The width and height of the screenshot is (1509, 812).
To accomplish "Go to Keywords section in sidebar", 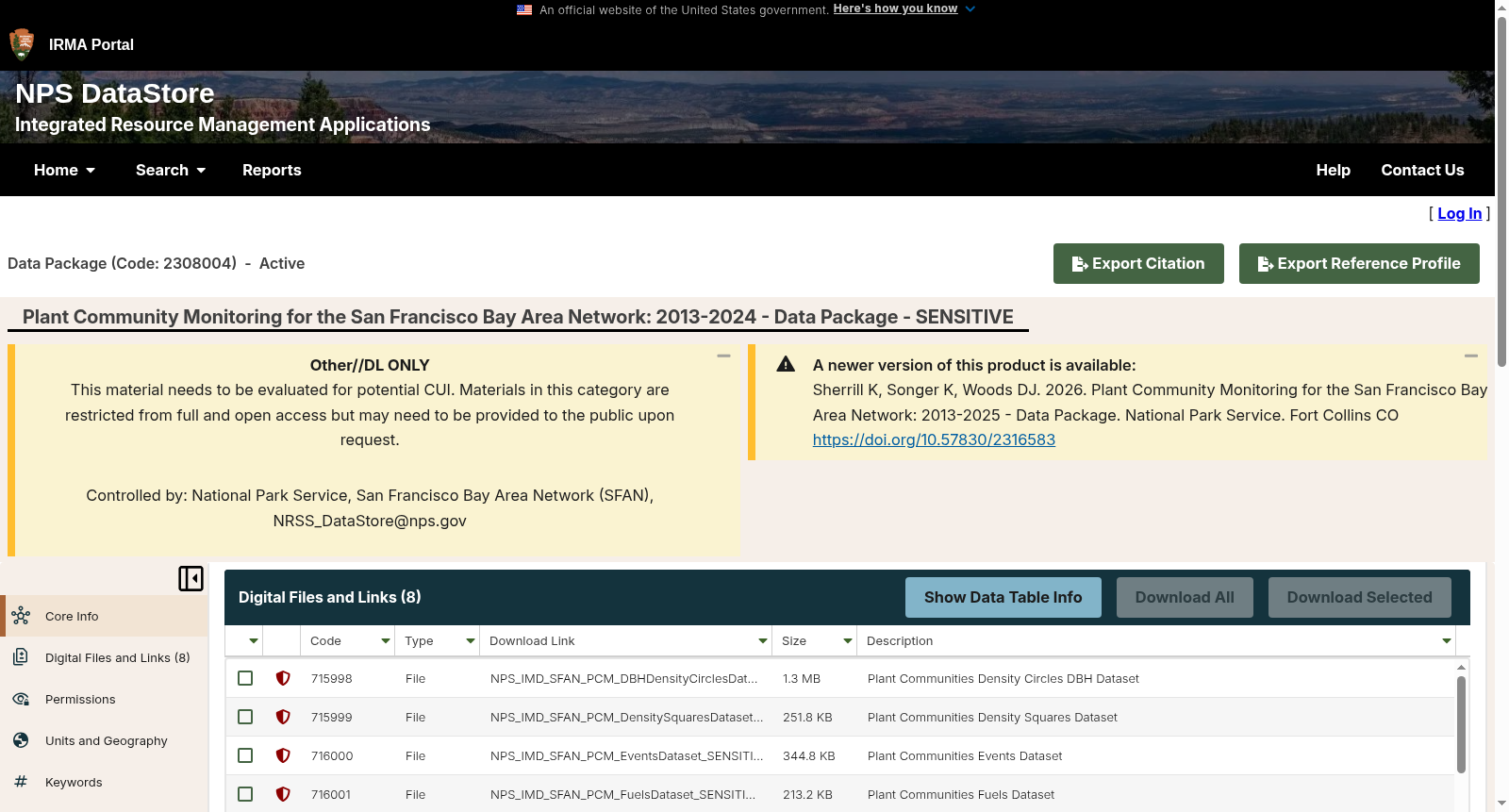I will (104, 782).
